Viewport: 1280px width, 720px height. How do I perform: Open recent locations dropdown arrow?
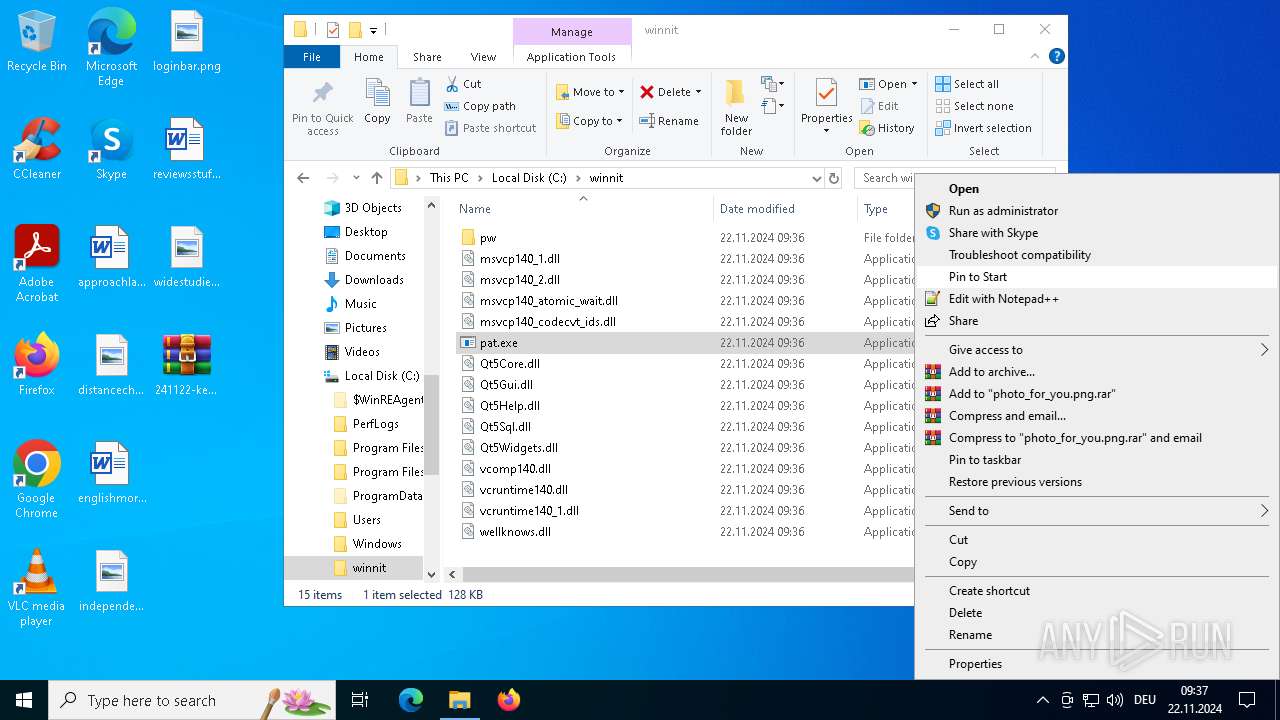point(356,178)
